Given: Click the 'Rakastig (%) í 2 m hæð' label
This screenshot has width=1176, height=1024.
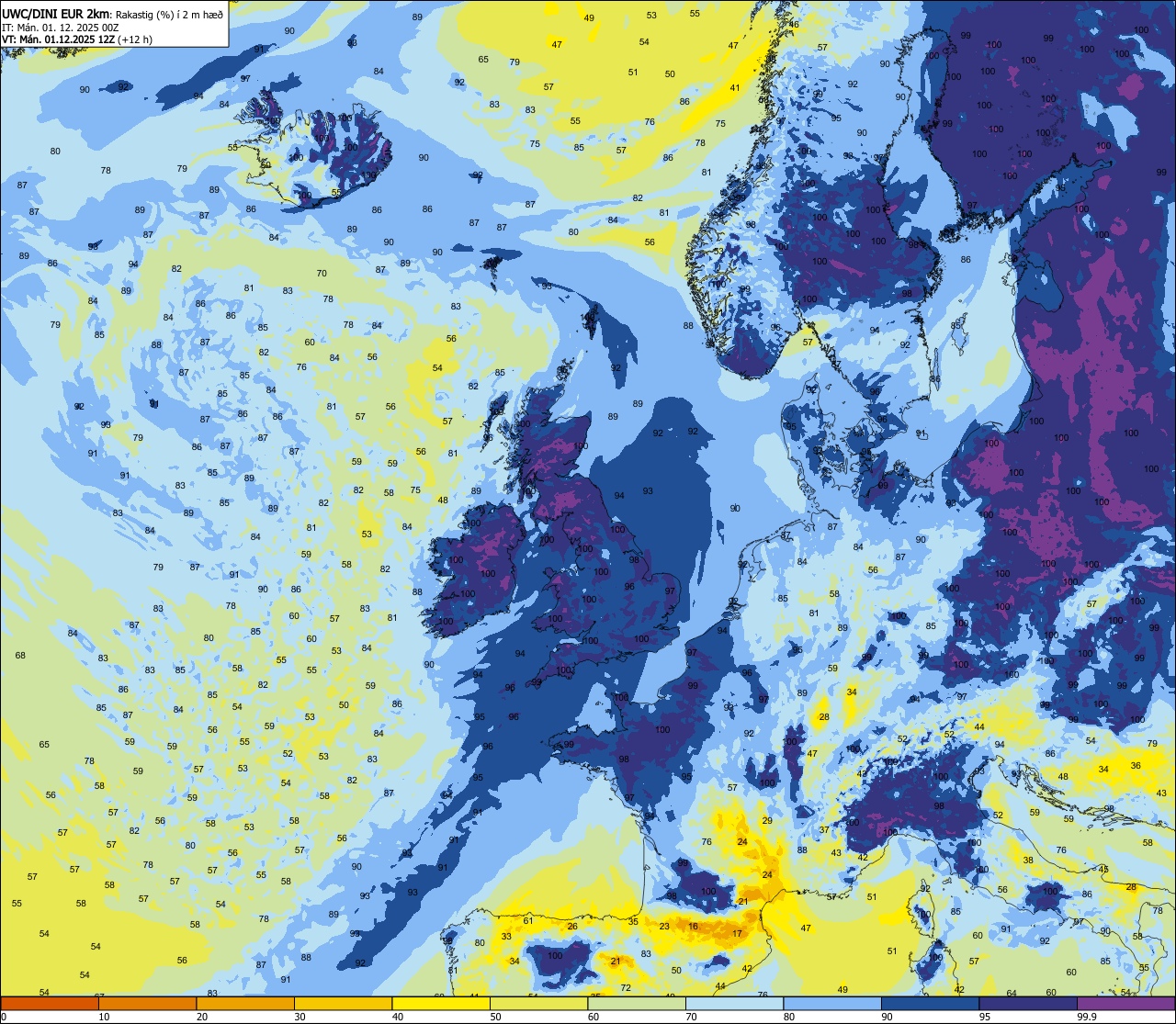Looking at the screenshot, I should coord(169,14).
